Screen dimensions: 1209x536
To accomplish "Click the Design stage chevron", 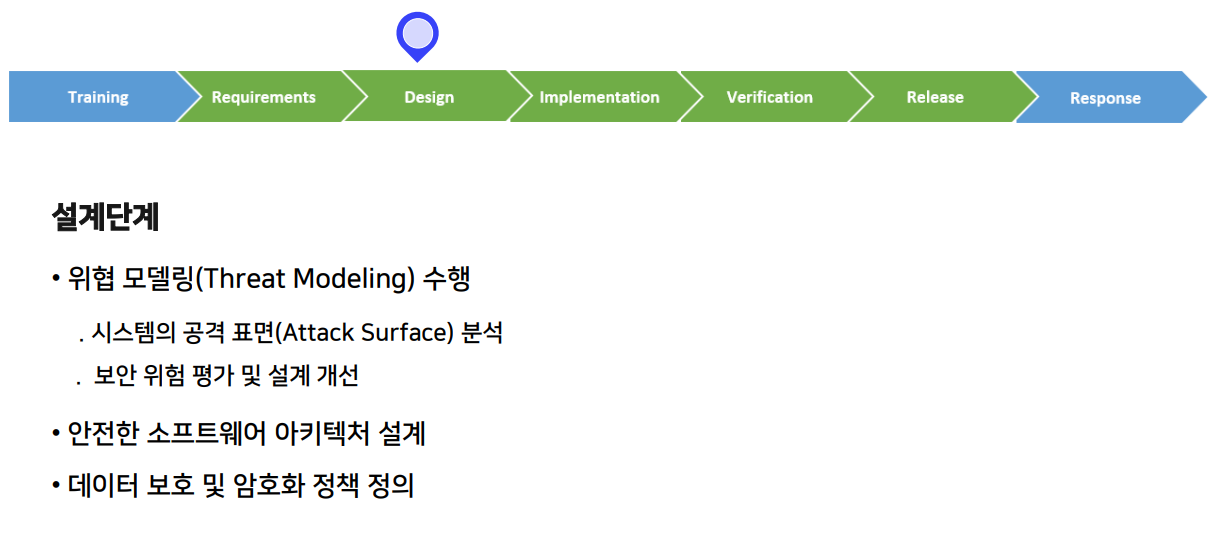I will (429, 97).
